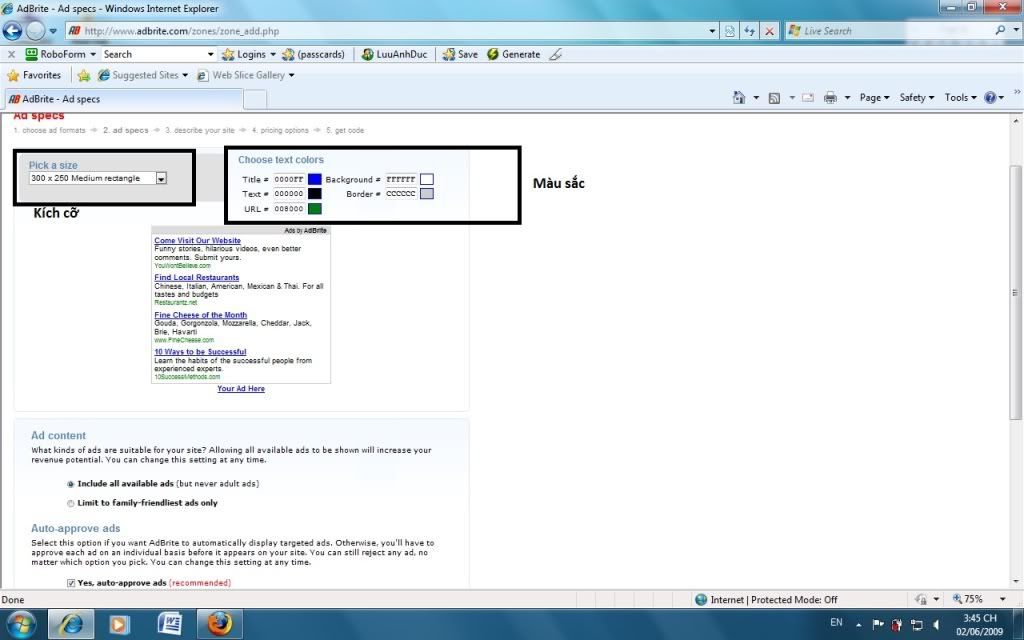
Task: Click the Background color hex field
Action: [400, 179]
